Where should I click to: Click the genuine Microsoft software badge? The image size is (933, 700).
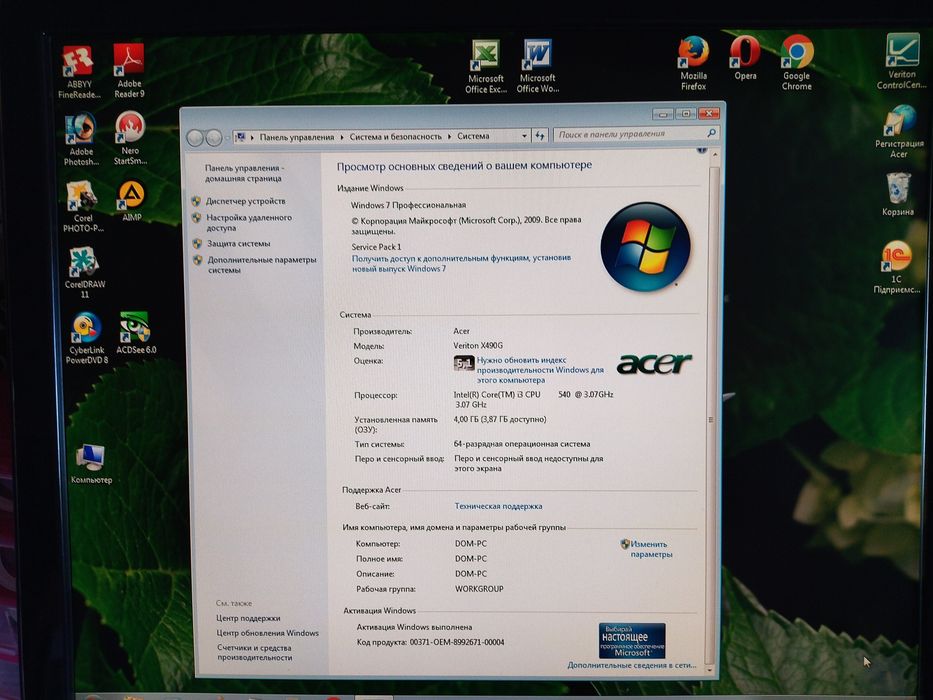coord(632,640)
